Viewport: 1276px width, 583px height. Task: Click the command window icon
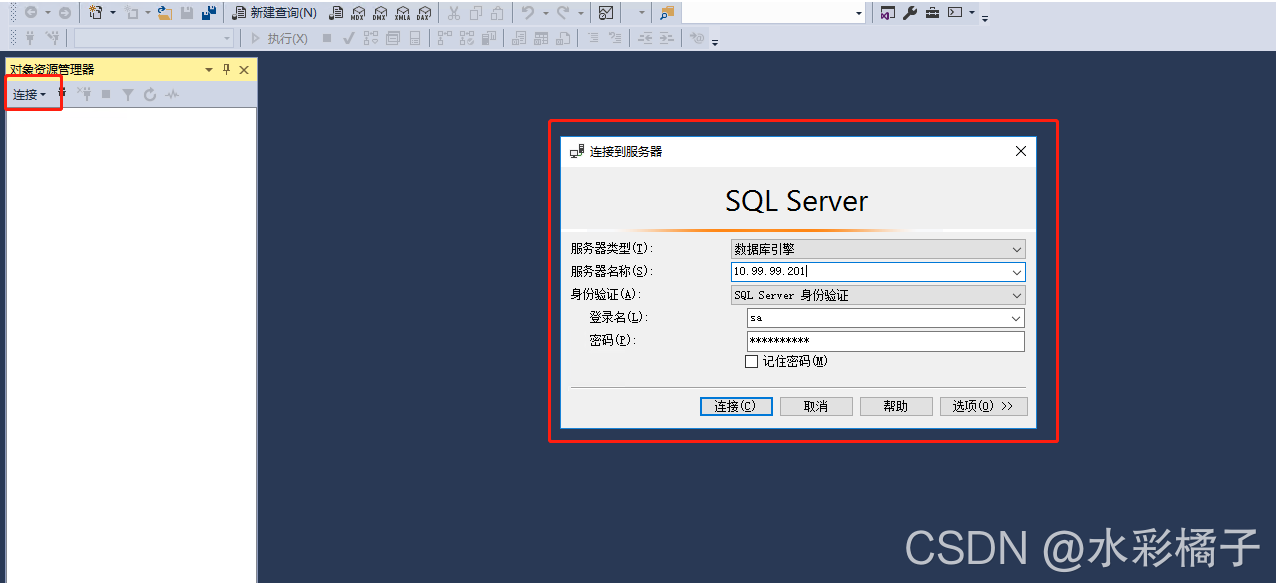coord(955,13)
